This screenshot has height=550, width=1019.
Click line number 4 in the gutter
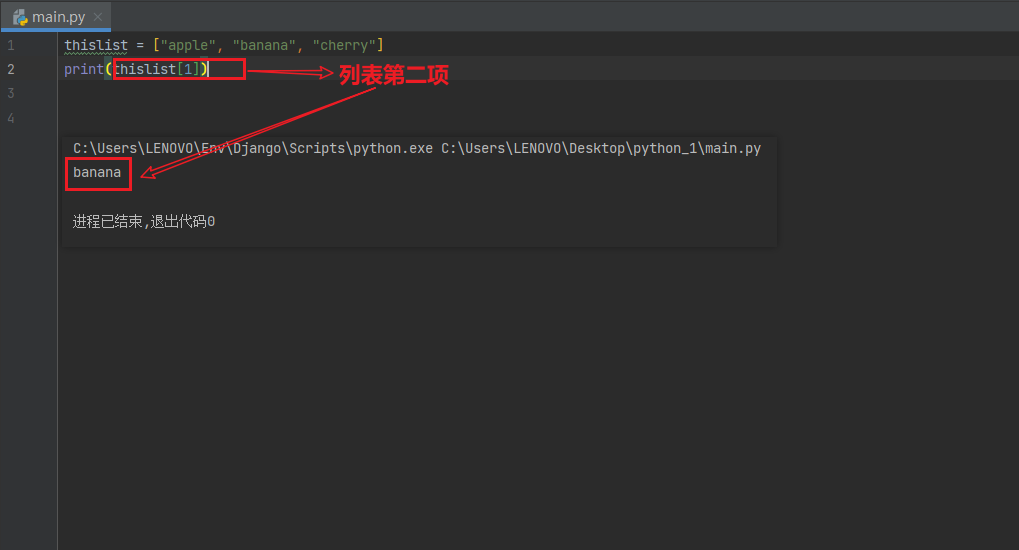pos(10,118)
